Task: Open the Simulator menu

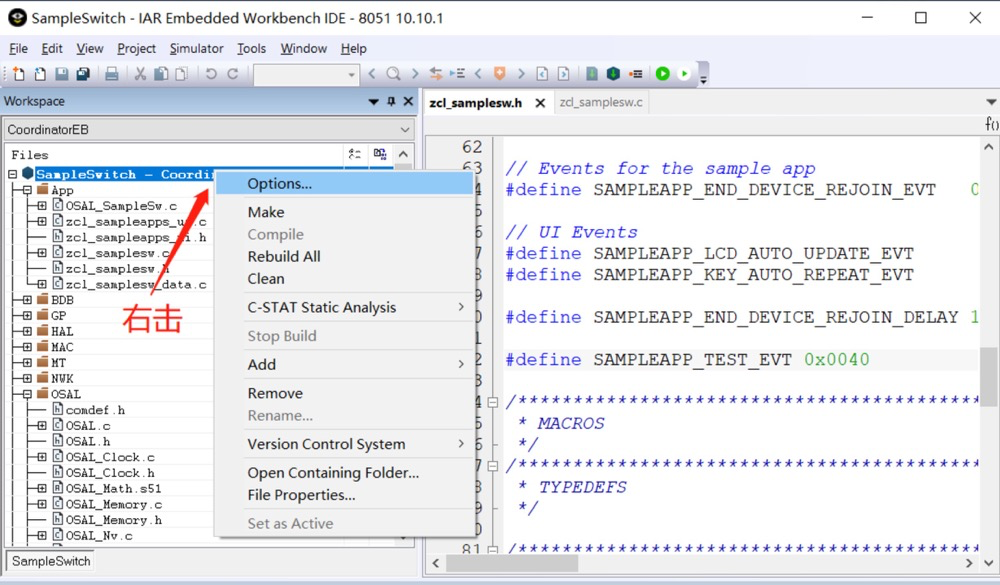Action: point(196,48)
